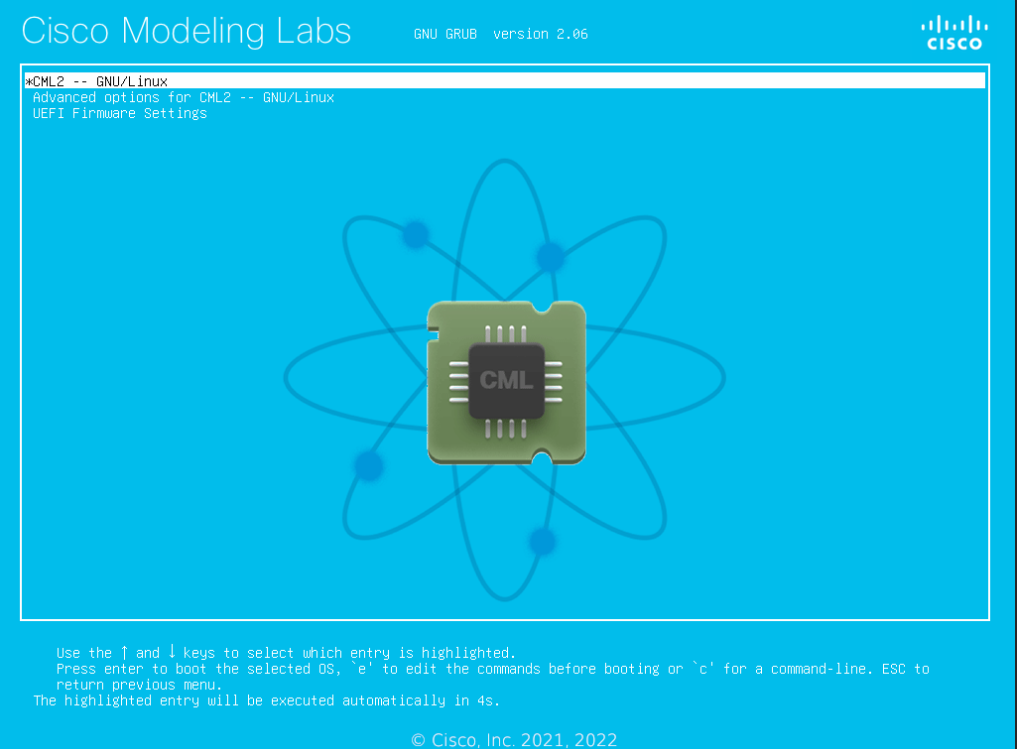Click the green CML chip icon
This screenshot has height=749, width=1017.
point(506,383)
